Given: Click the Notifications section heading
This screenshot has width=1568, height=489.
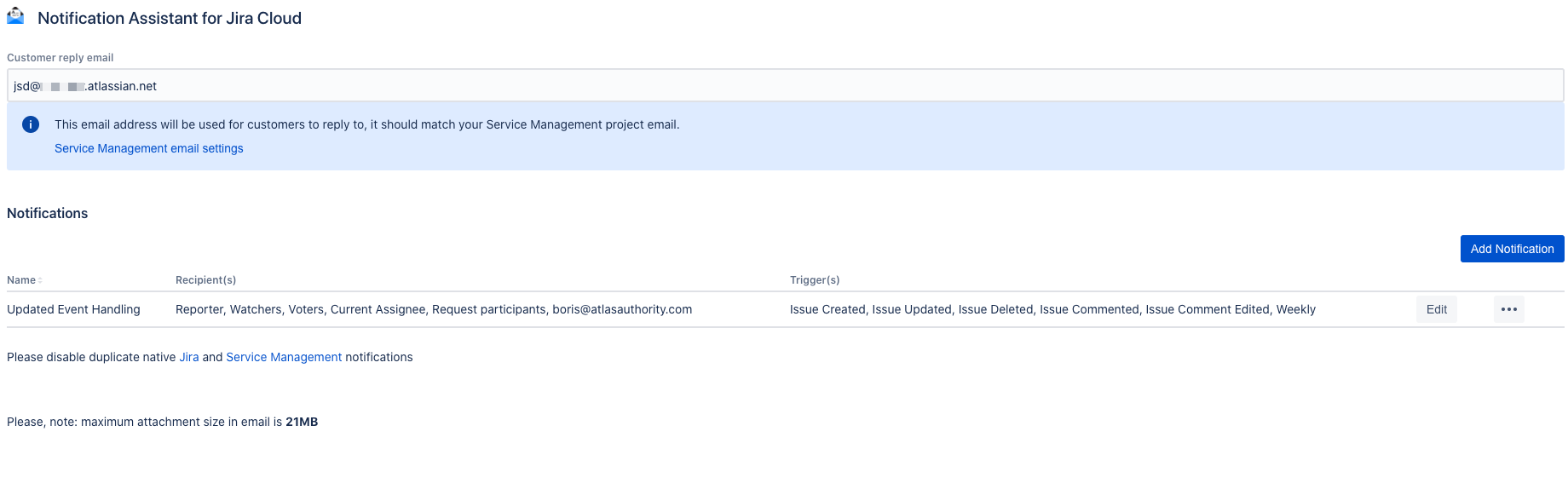Looking at the screenshot, I should point(48,213).
